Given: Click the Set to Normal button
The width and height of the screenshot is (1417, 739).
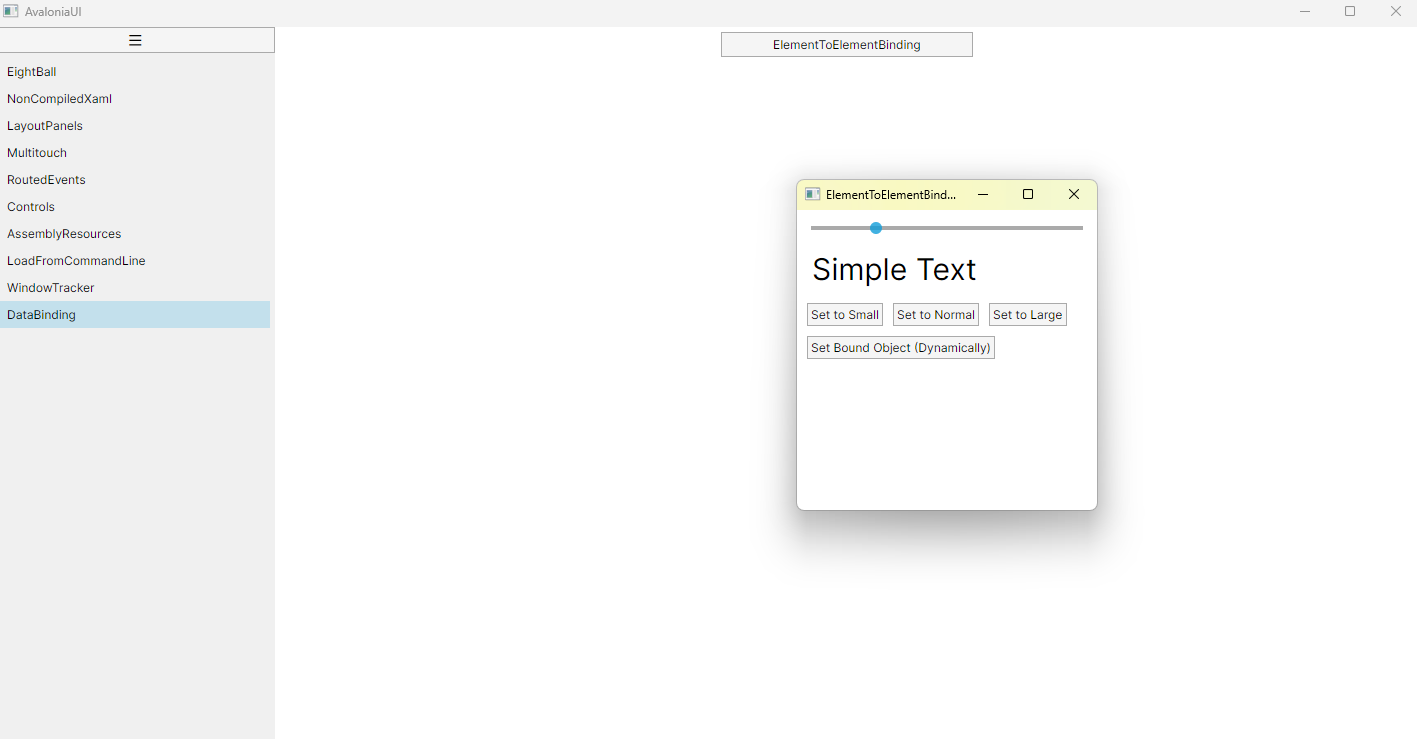Looking at the screenshot, I should click(936, 315).
